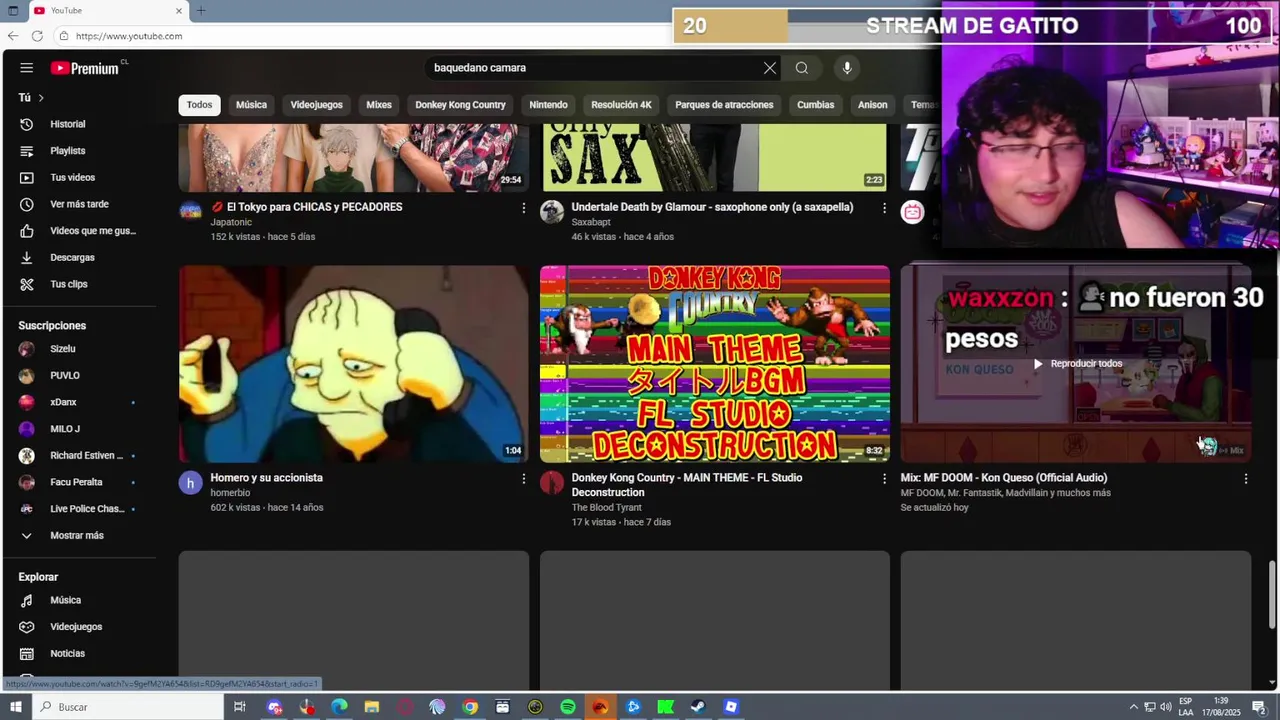
Task: Start voice search with the microphone icon
Action: pos(846,68)
